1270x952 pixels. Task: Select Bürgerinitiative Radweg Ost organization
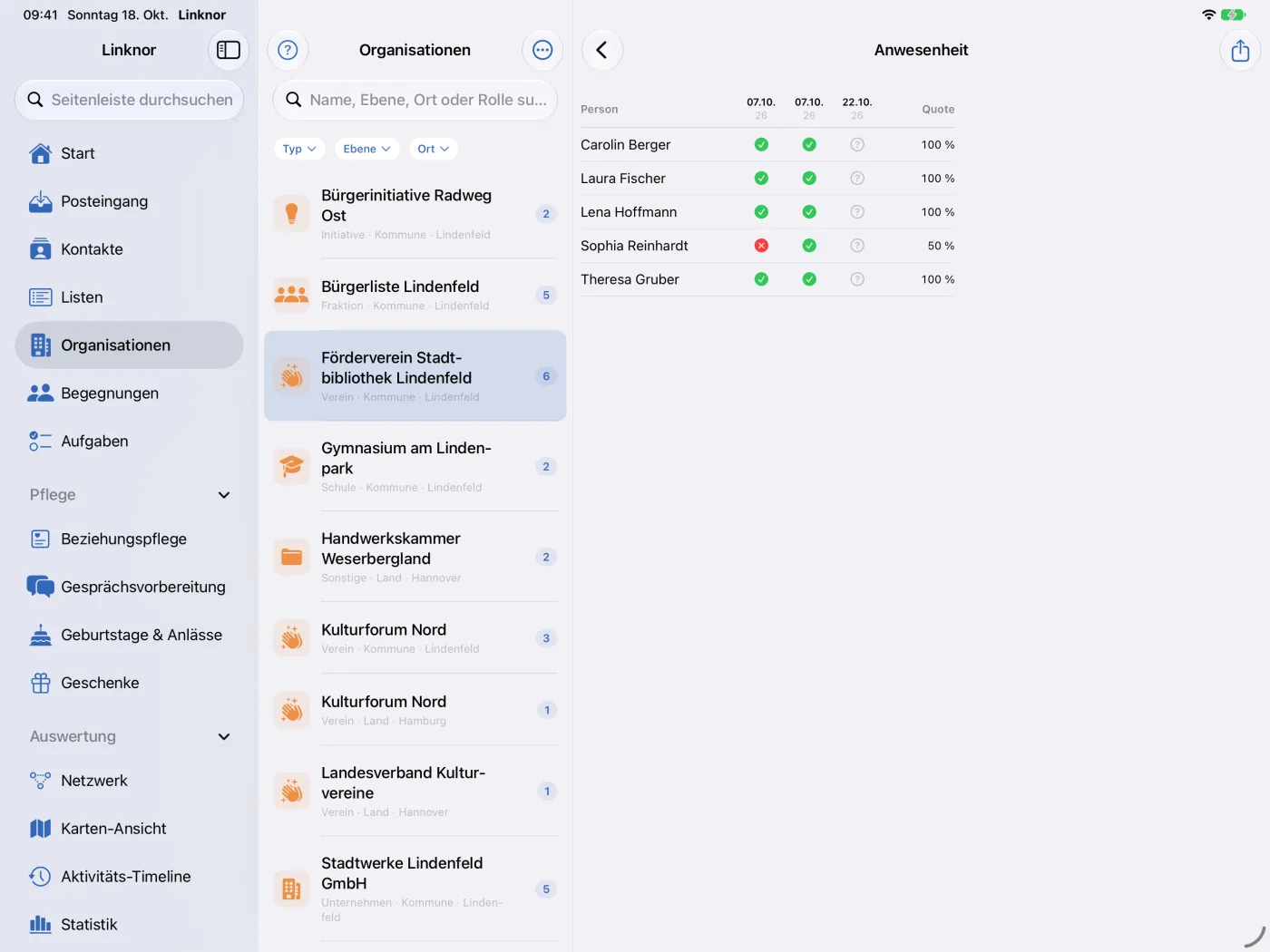pyautogui.click(x=415, y=214)
